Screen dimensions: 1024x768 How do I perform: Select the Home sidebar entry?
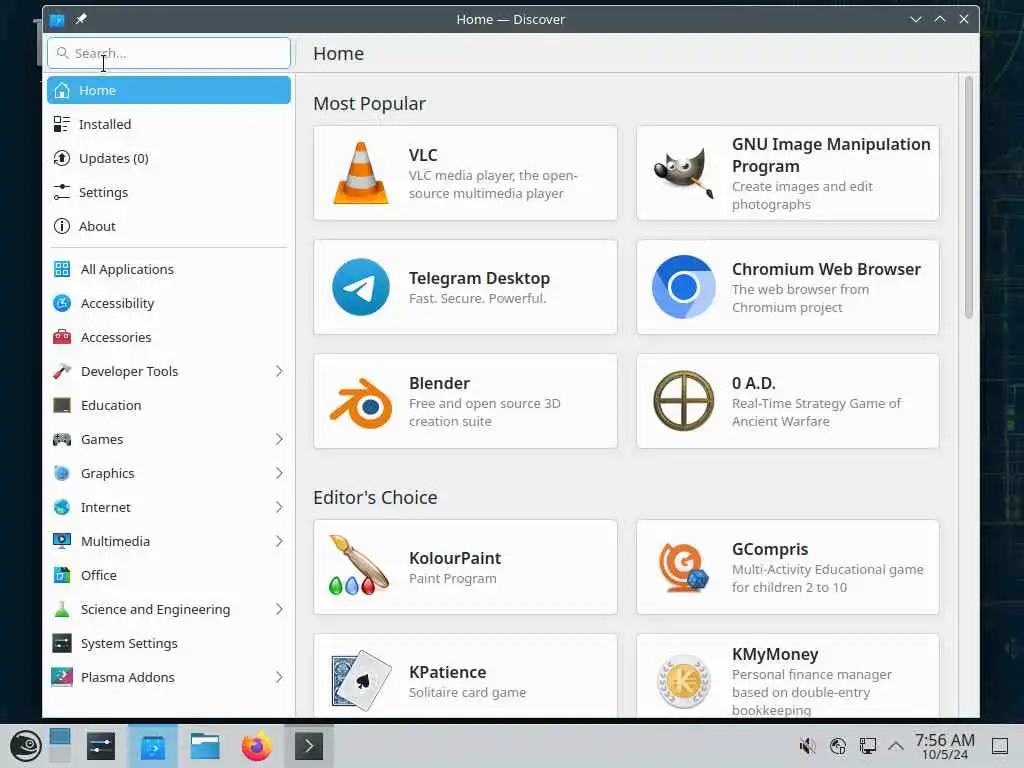pyautogui.click(x=168, y=90)
